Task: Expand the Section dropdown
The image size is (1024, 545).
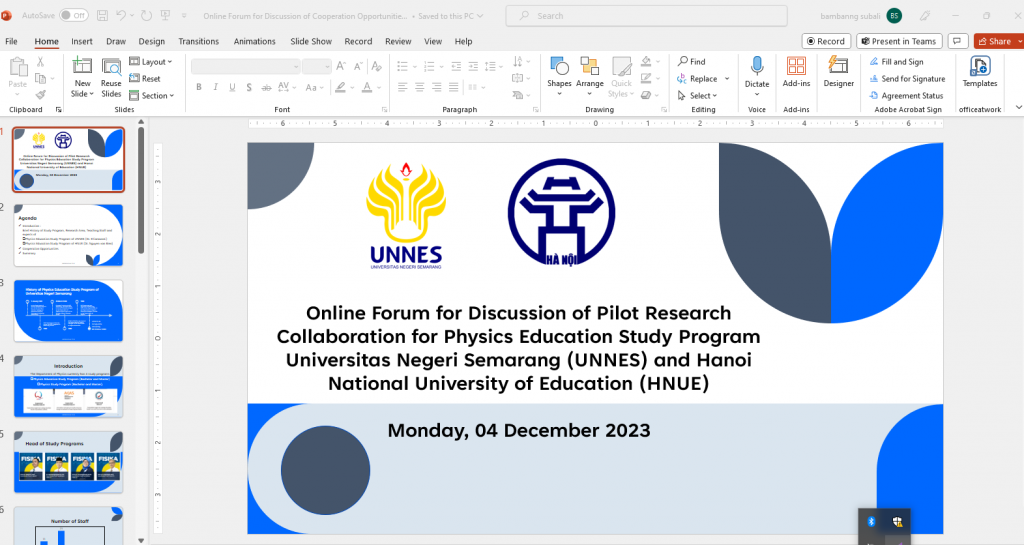Action: (x=156, y=96)
